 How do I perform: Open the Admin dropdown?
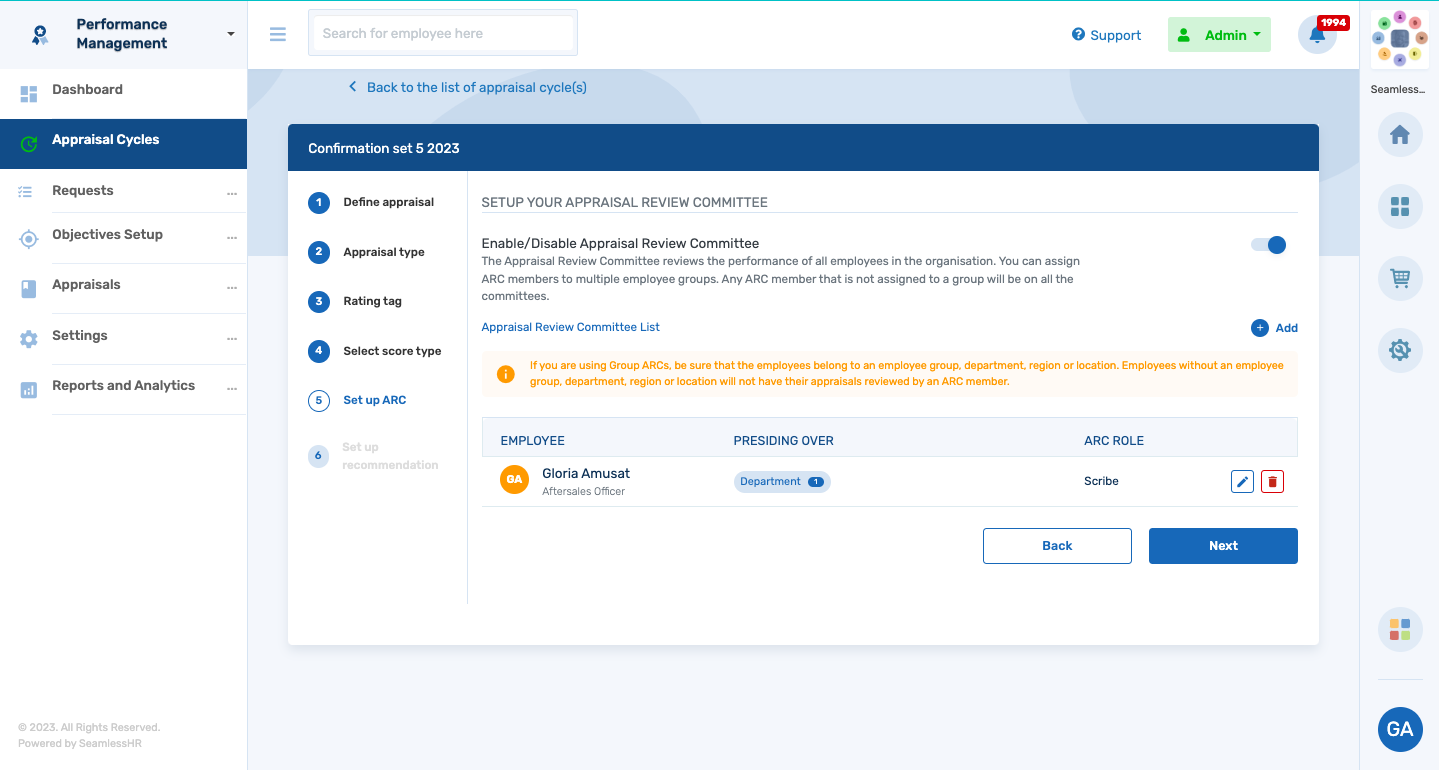pyautogui.click(x=1219, y=35)
